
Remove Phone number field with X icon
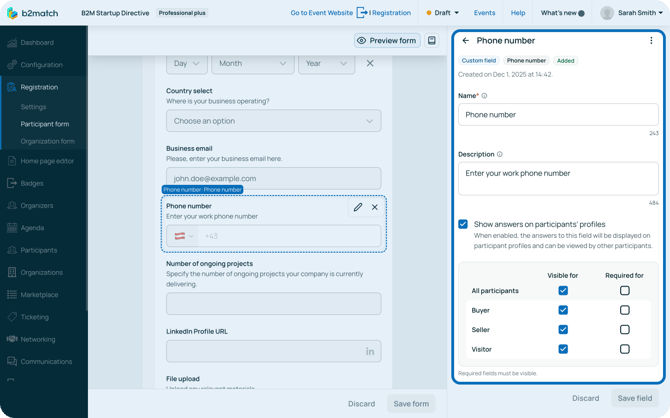[375, 207]
